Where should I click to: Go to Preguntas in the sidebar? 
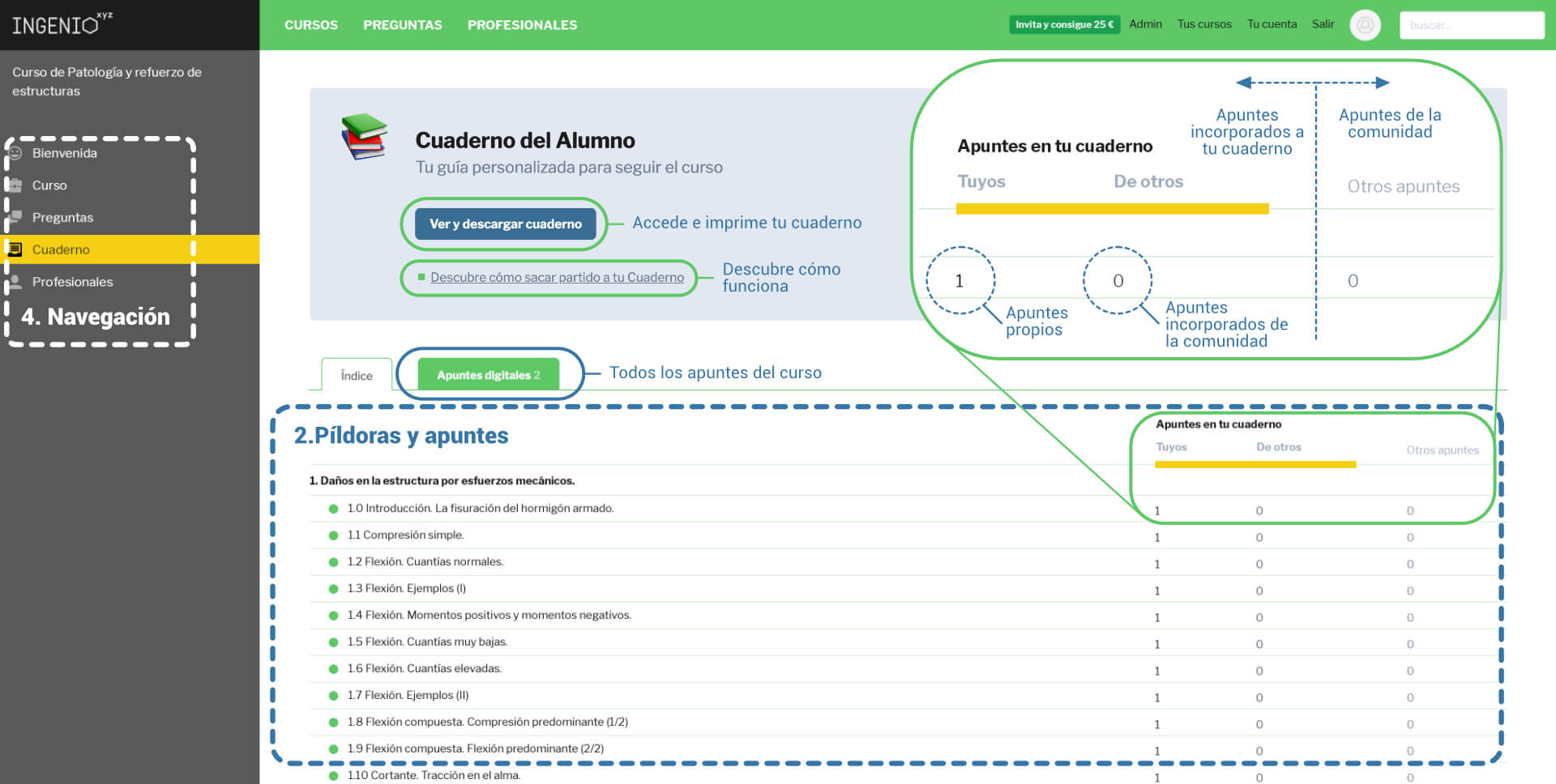point(62,217)
